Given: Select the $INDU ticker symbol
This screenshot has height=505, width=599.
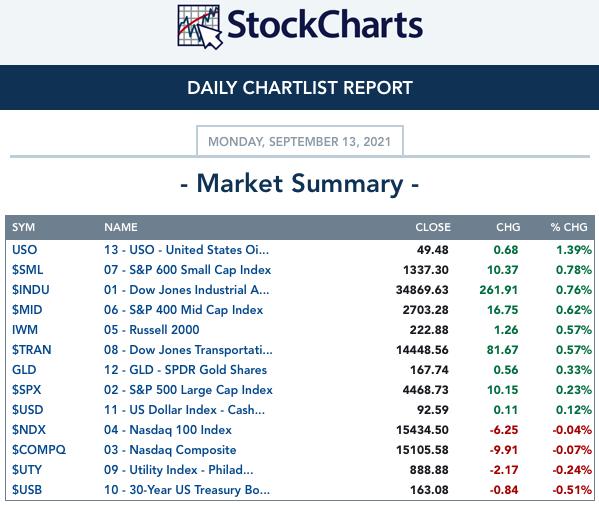Looking at the screenshot, I should point(31,290).
